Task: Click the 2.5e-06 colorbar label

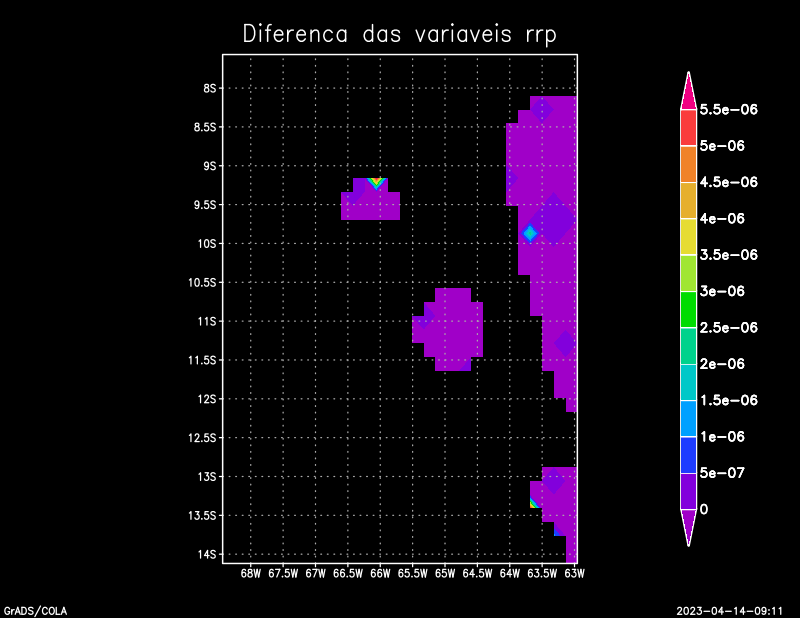Action: point(728,327)
